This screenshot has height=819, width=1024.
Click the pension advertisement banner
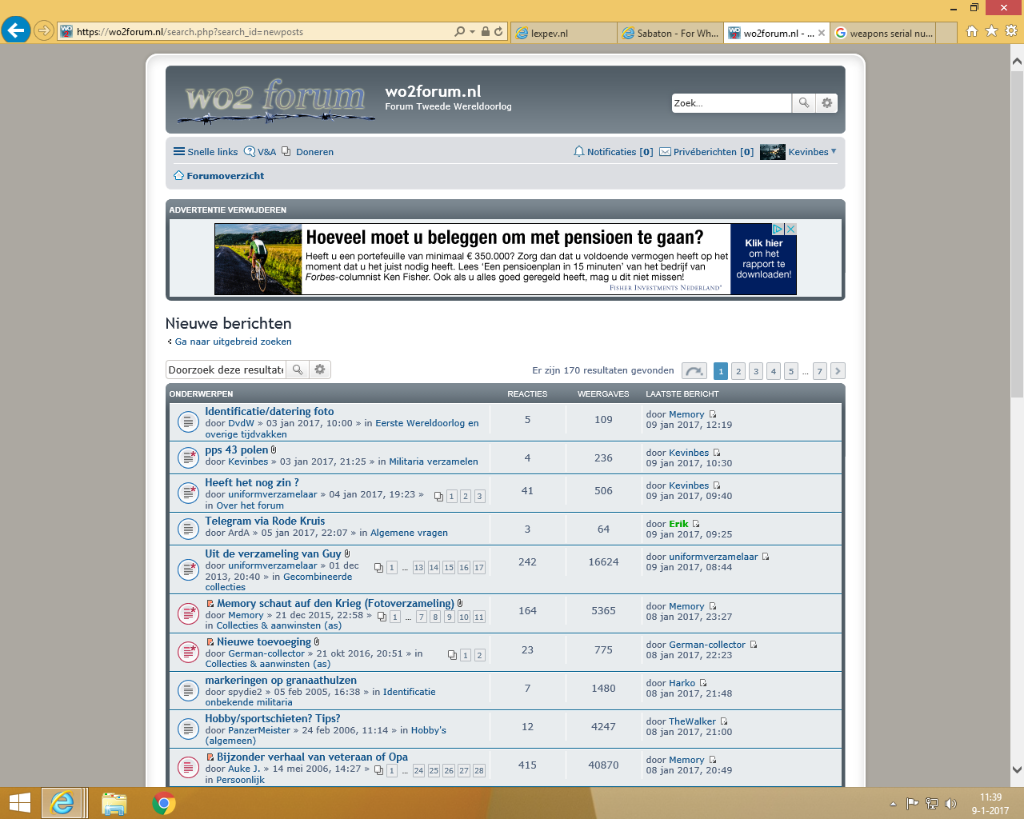(x=505, y=259)
